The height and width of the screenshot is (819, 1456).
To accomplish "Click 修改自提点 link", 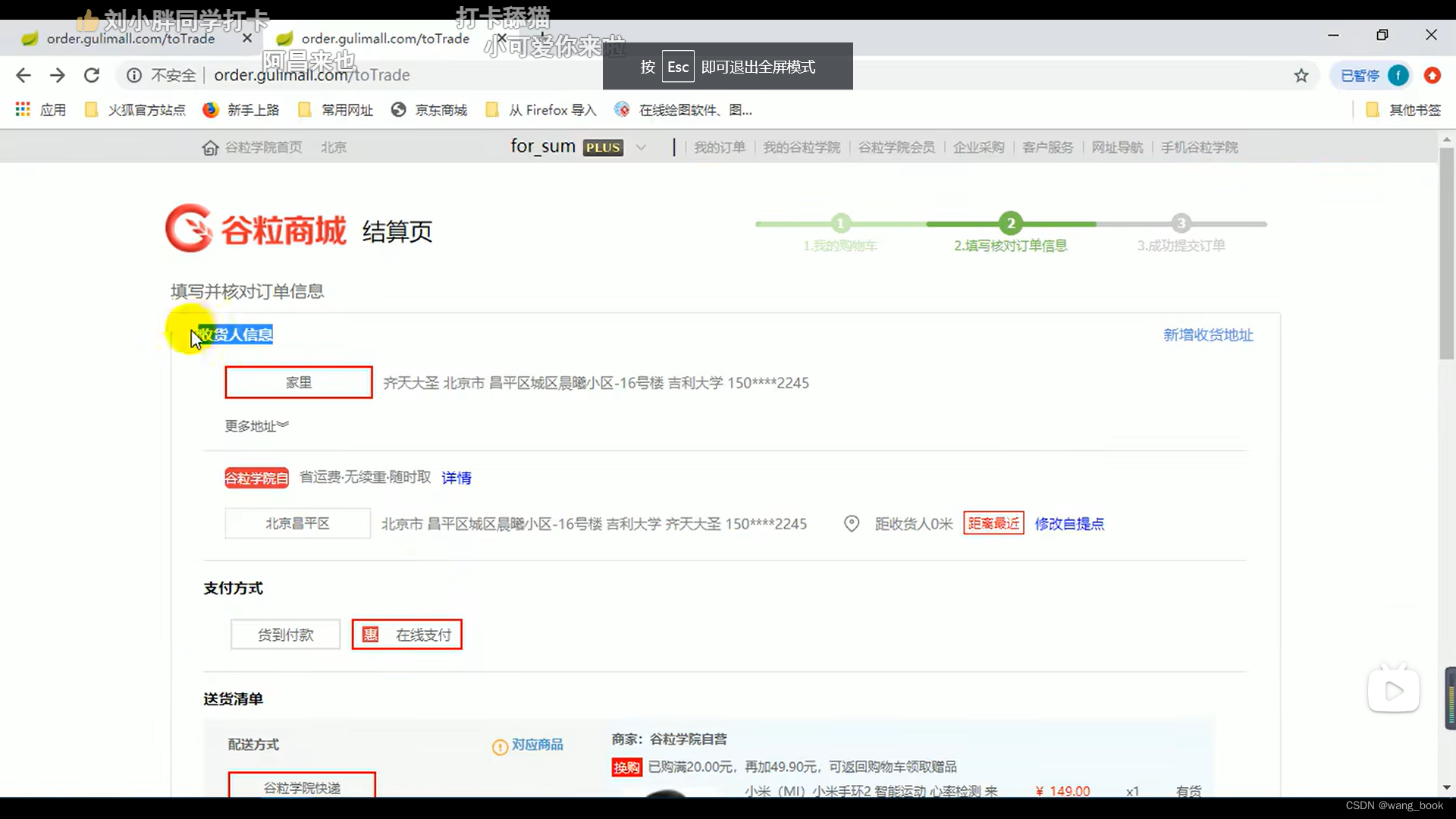I will [1069, 524].
